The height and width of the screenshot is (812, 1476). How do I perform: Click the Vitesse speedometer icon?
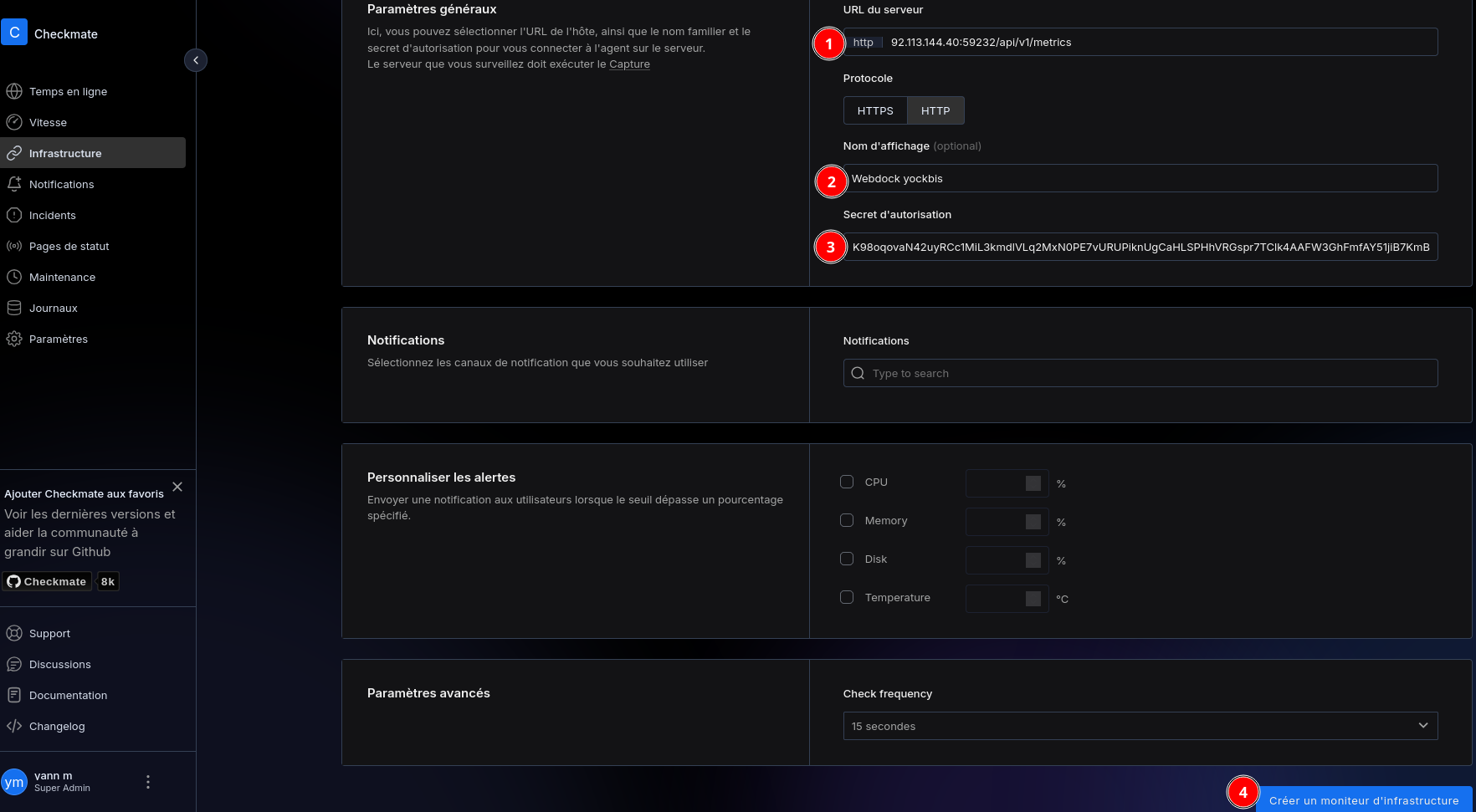point(14,122)
